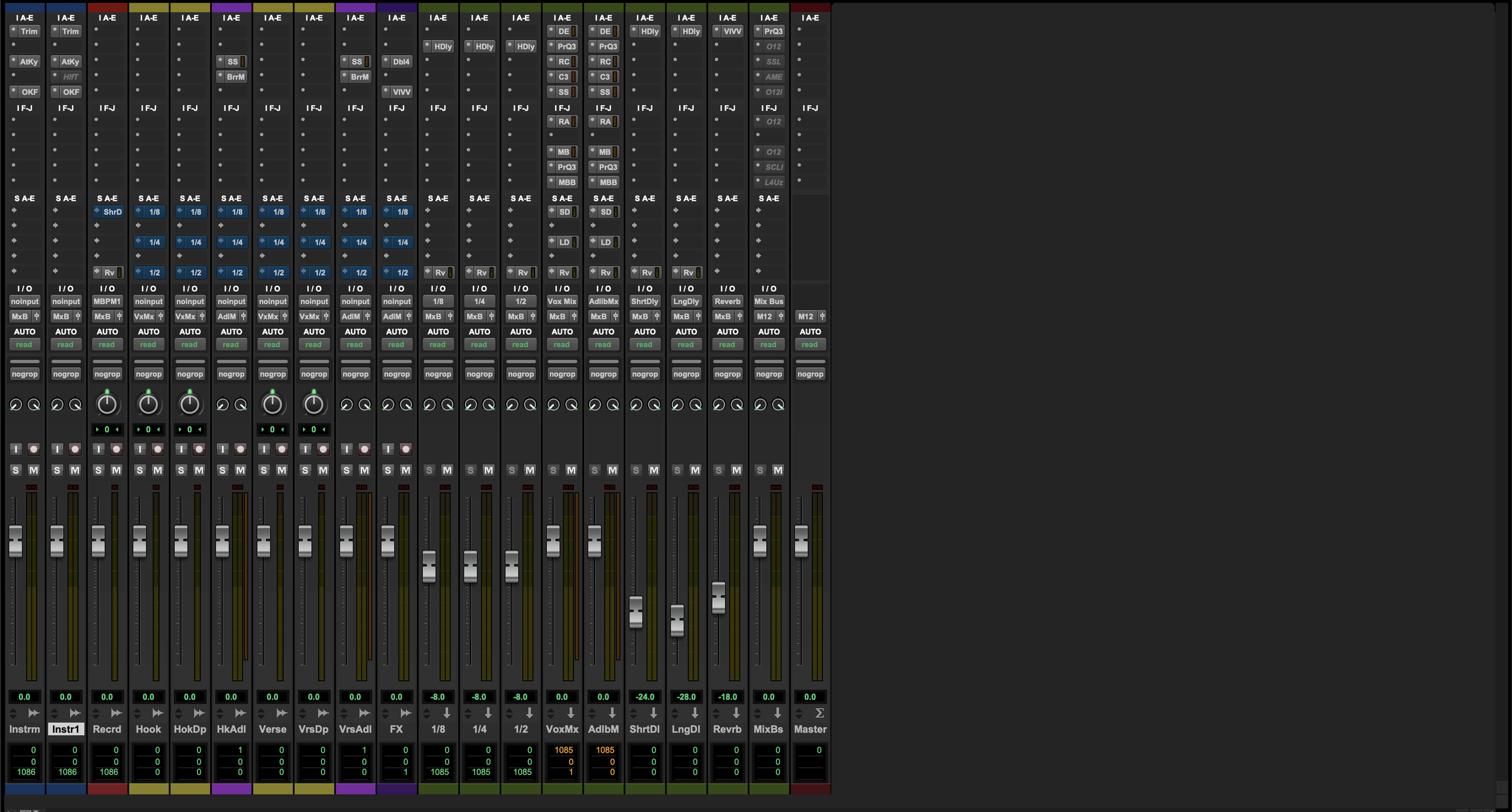Arm the Instr1 channel for recording

click(x=75, y=448)
